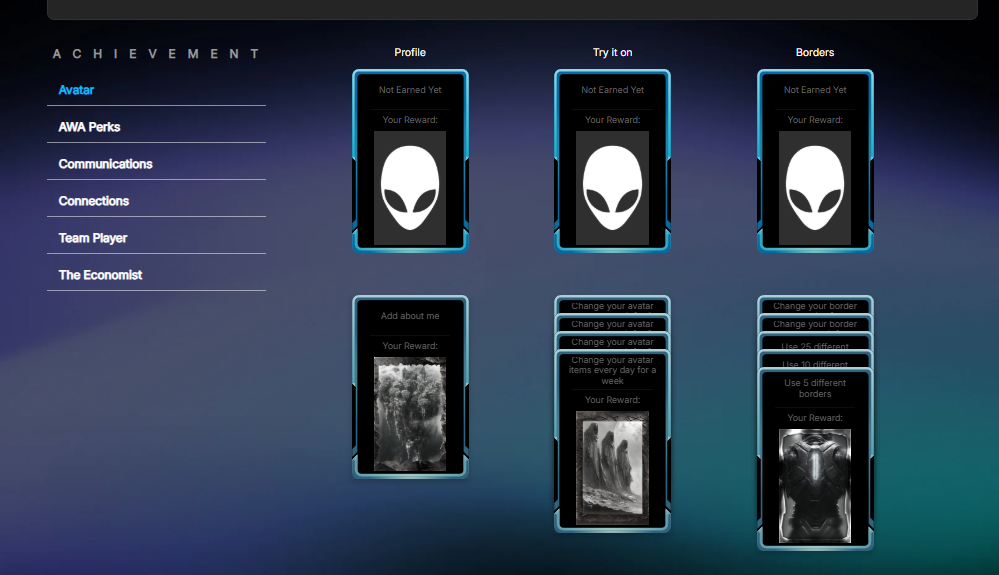Click the Borders column heading
This screenshot has width=999, height=575.
point(814,52)
